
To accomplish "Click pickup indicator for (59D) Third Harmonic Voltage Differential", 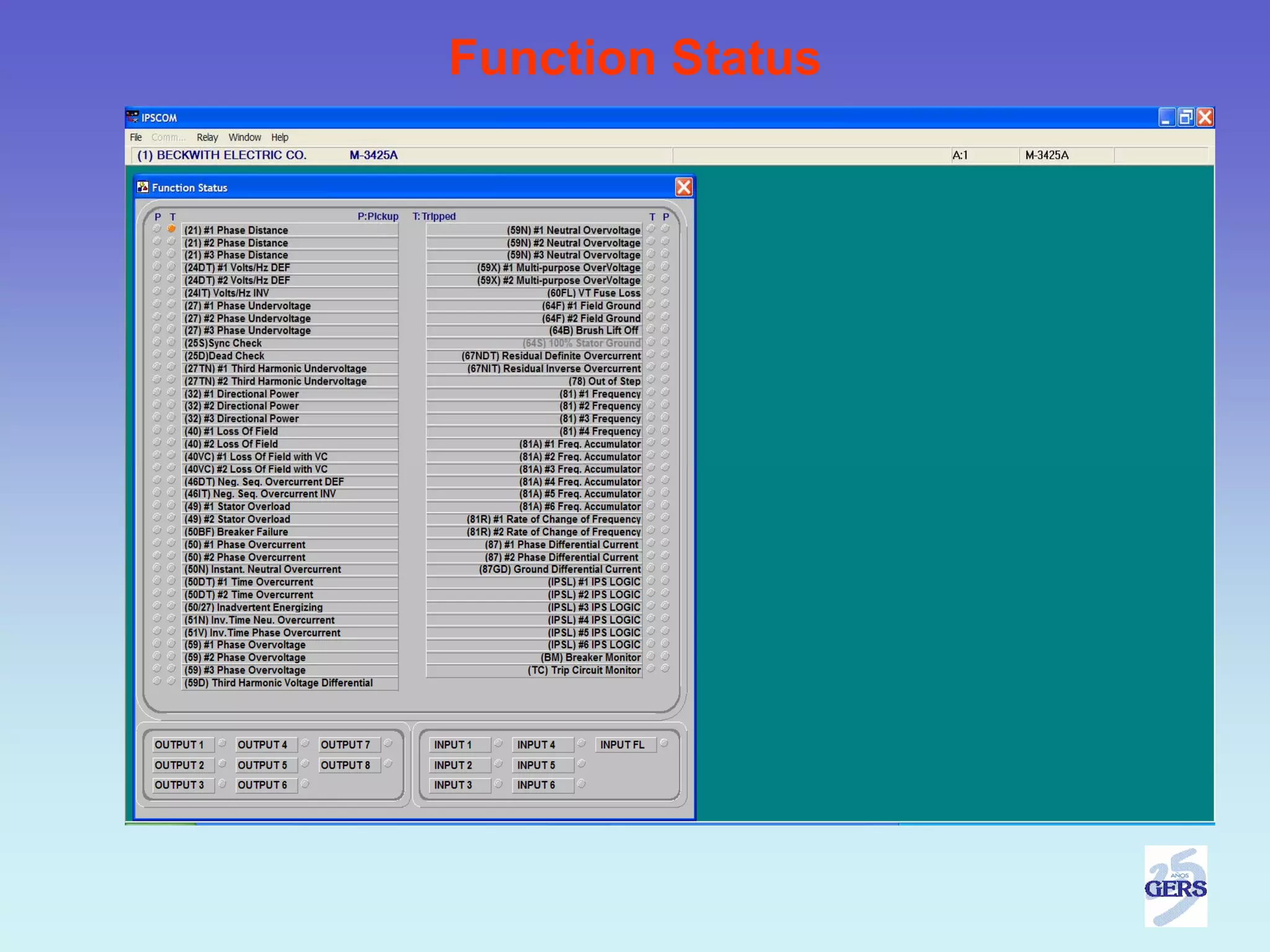I will coord(157,681).
